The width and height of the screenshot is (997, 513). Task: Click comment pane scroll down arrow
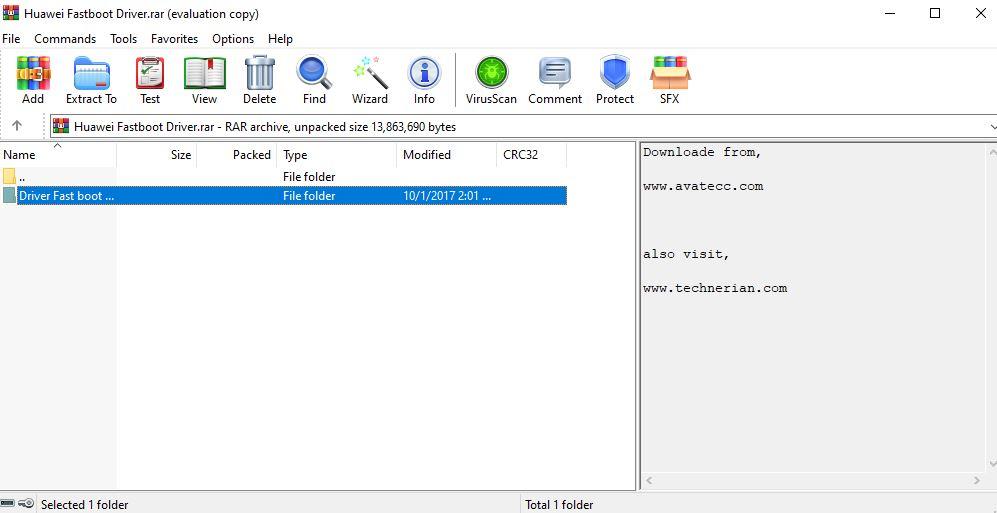click(x=992, y=464)
